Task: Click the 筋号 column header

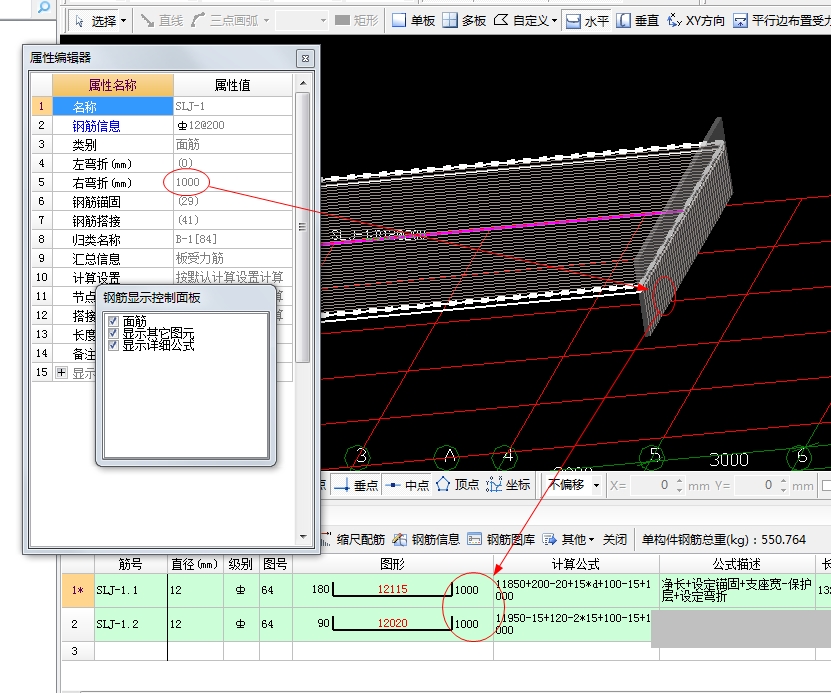Action: click(131, 564)
